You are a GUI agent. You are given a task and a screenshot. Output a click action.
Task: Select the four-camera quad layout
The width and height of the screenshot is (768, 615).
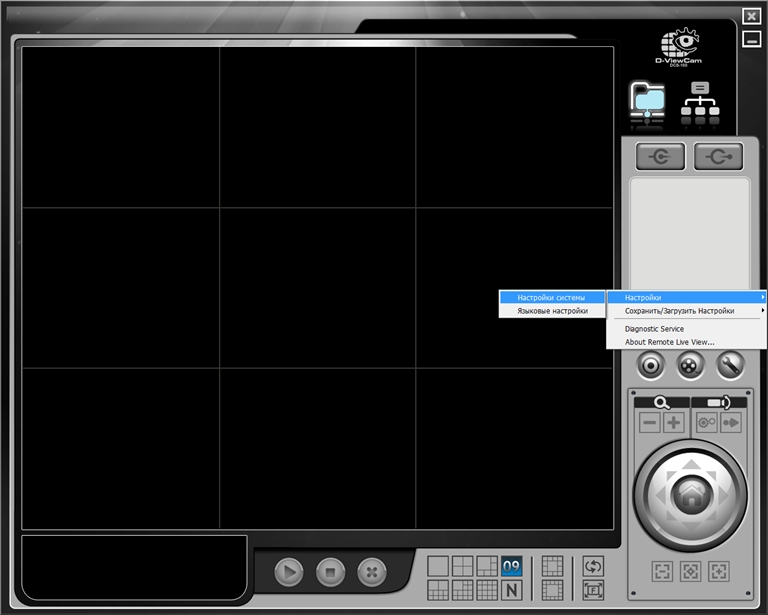click(462, 566)
